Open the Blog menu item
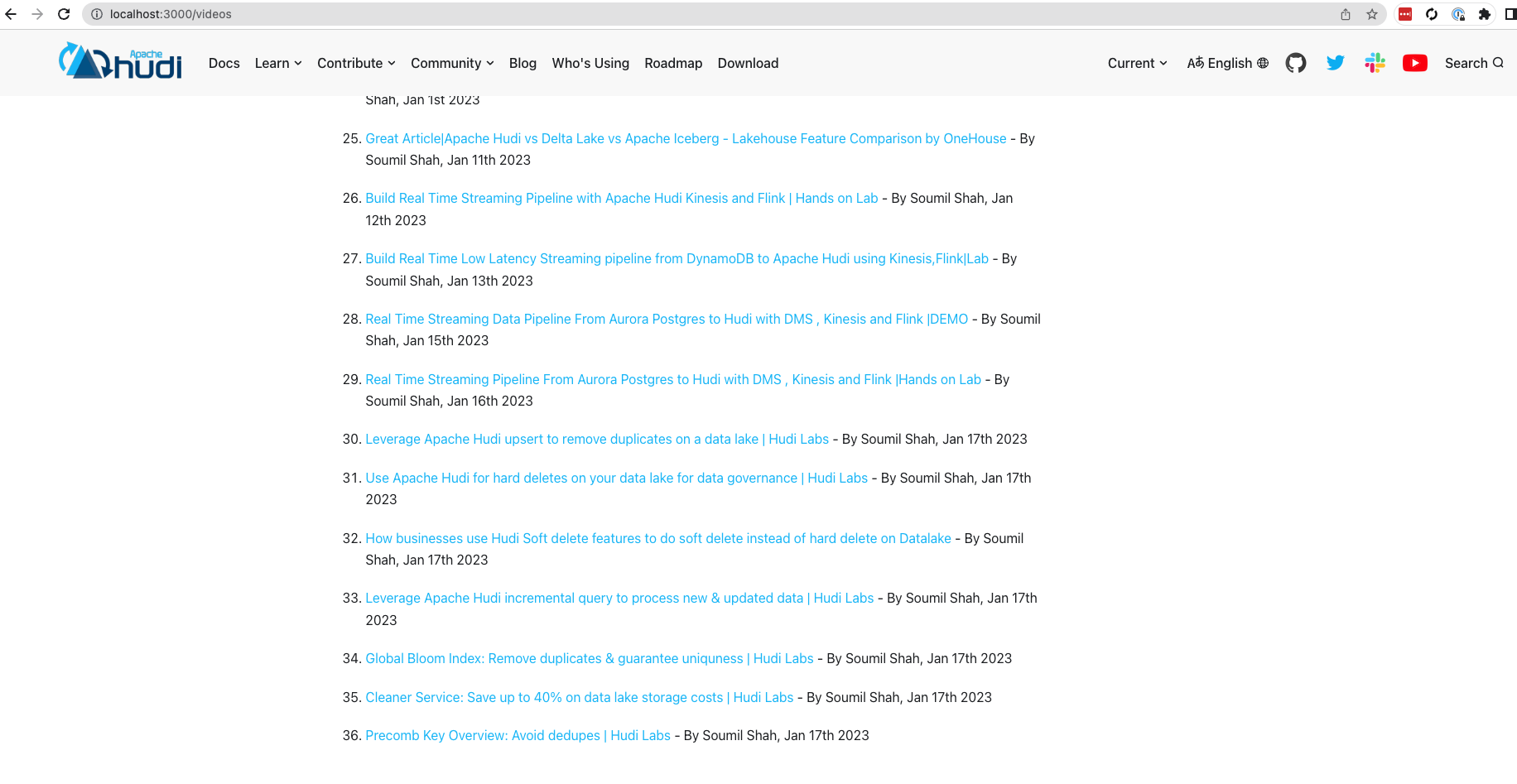The image size is (1517, 784). pos(523,63)
